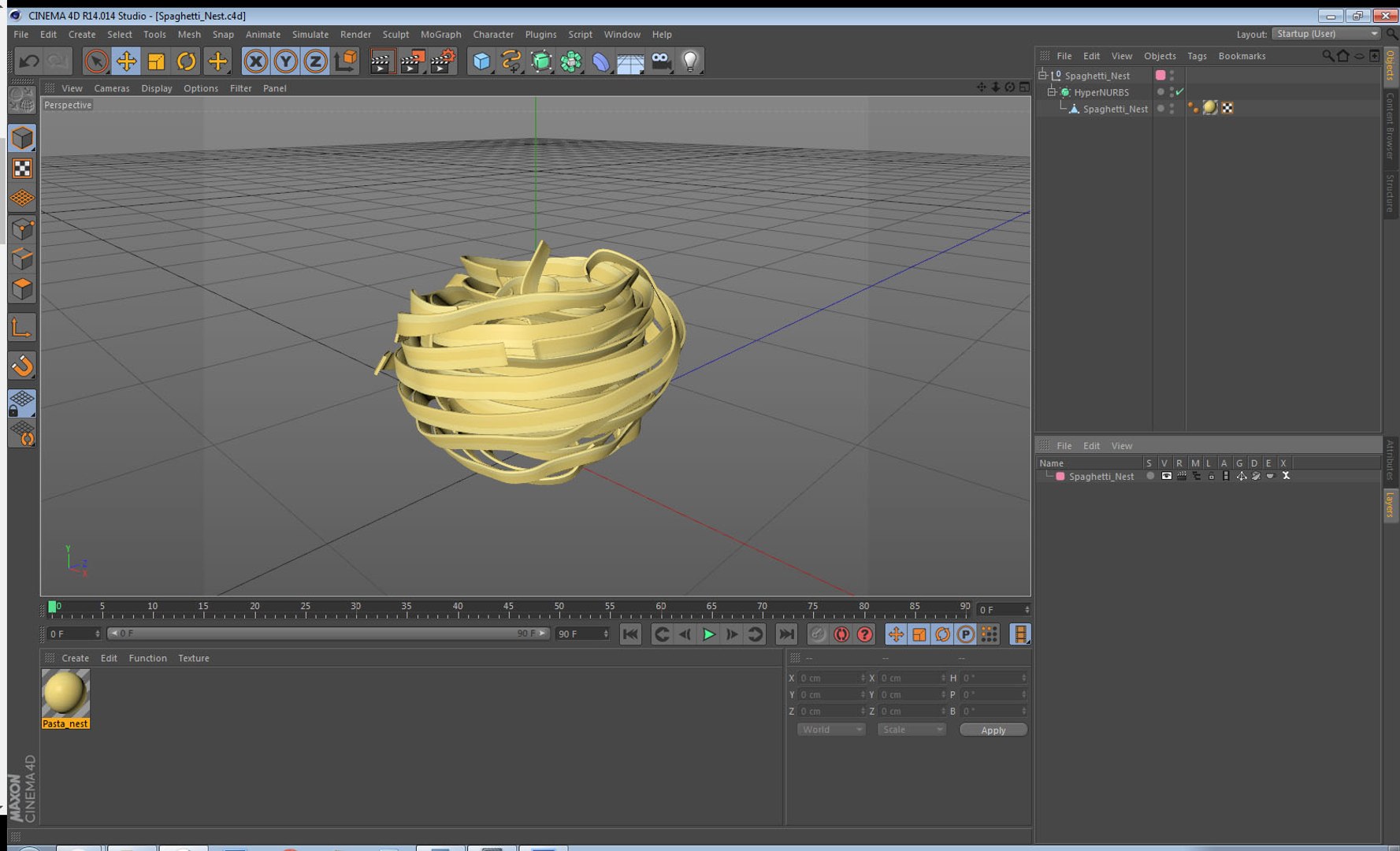Add a Camera object
The height and width of the screenshot is (851, 1400).
[661, 61]
